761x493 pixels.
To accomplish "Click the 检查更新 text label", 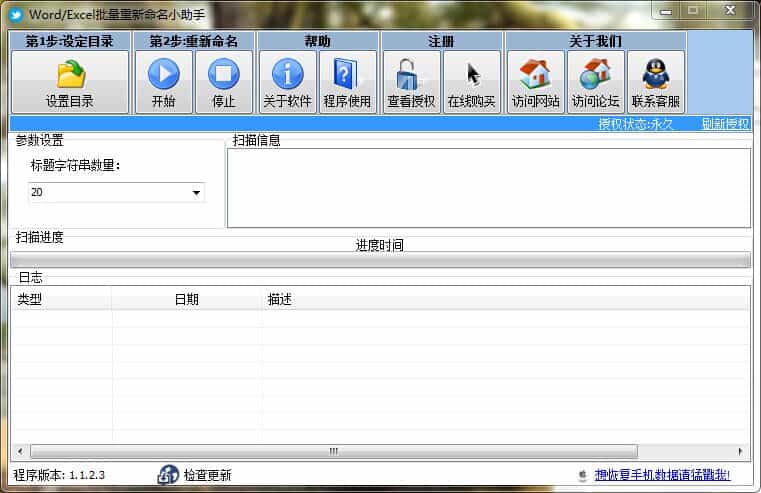I will coord(208,475).
